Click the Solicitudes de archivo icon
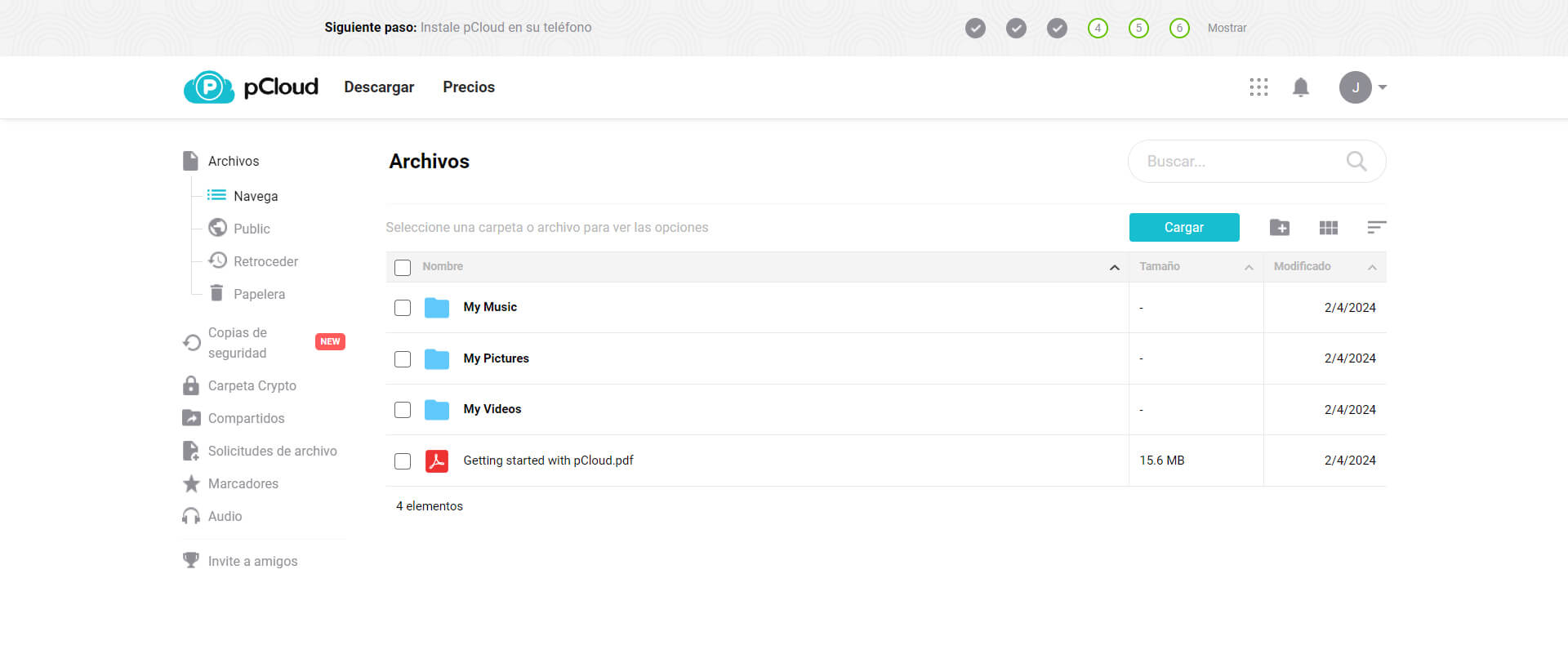Image resolution: width=1568 pixels, height=672 pixels. point(190,451)
